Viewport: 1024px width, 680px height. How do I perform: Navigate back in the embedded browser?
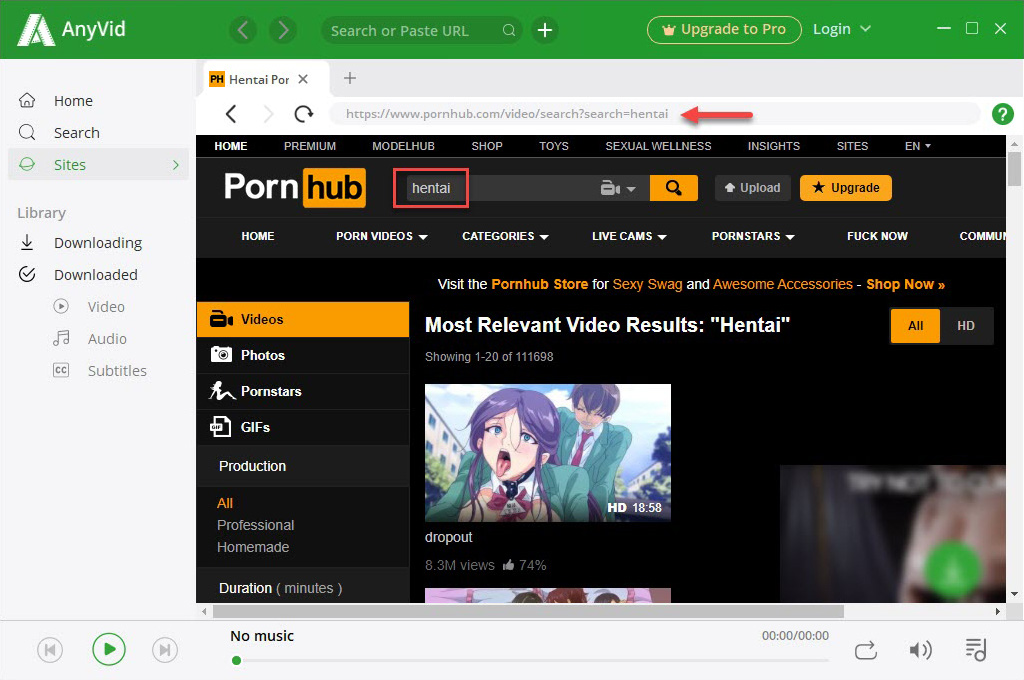click(x=231, y=114)
